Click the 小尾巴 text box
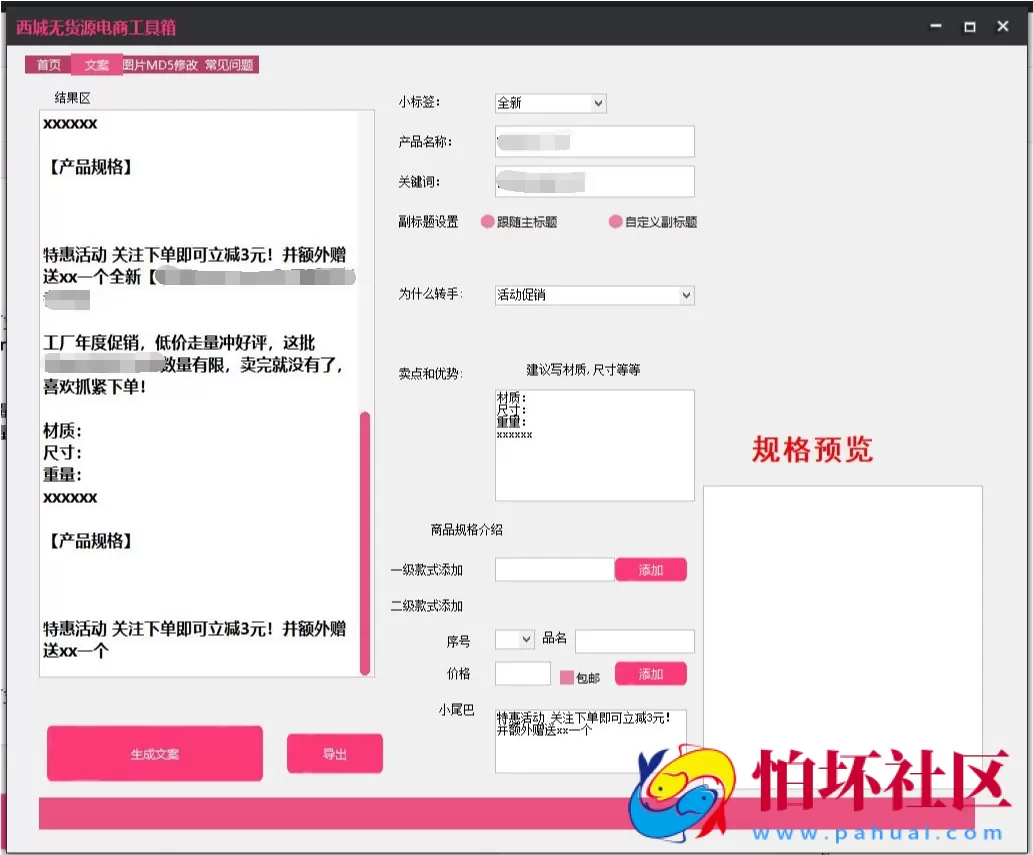Screen dimensions: 1033x855 pos(590,740)
